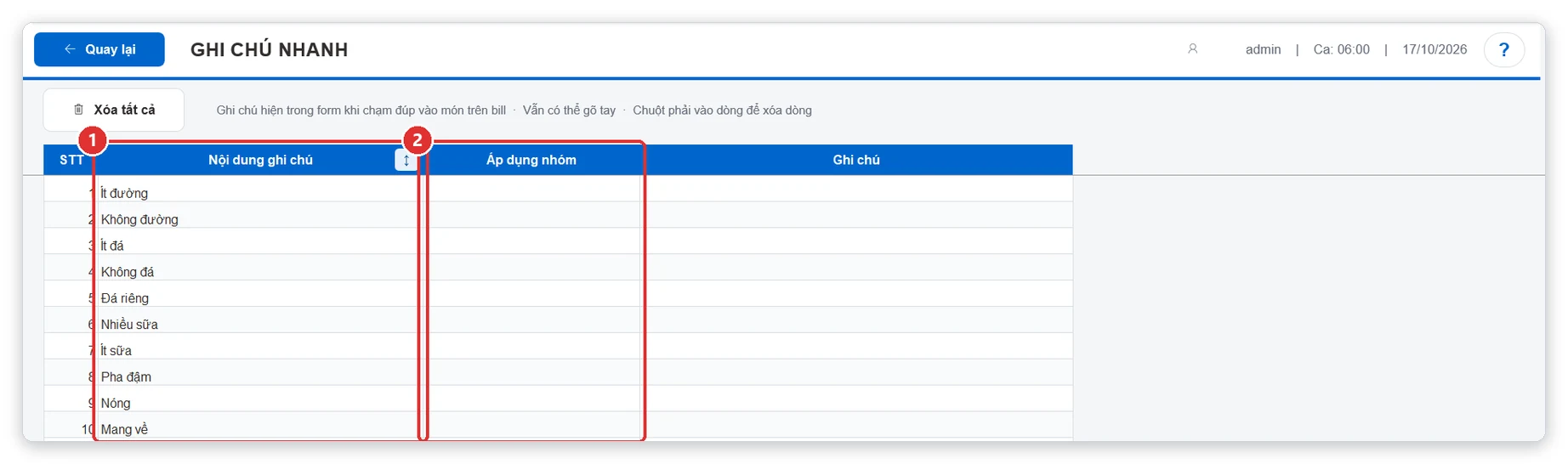Screen dimensions: 1568x464
Task: Select the "Mang về" note cell
Action: point(260,425)
